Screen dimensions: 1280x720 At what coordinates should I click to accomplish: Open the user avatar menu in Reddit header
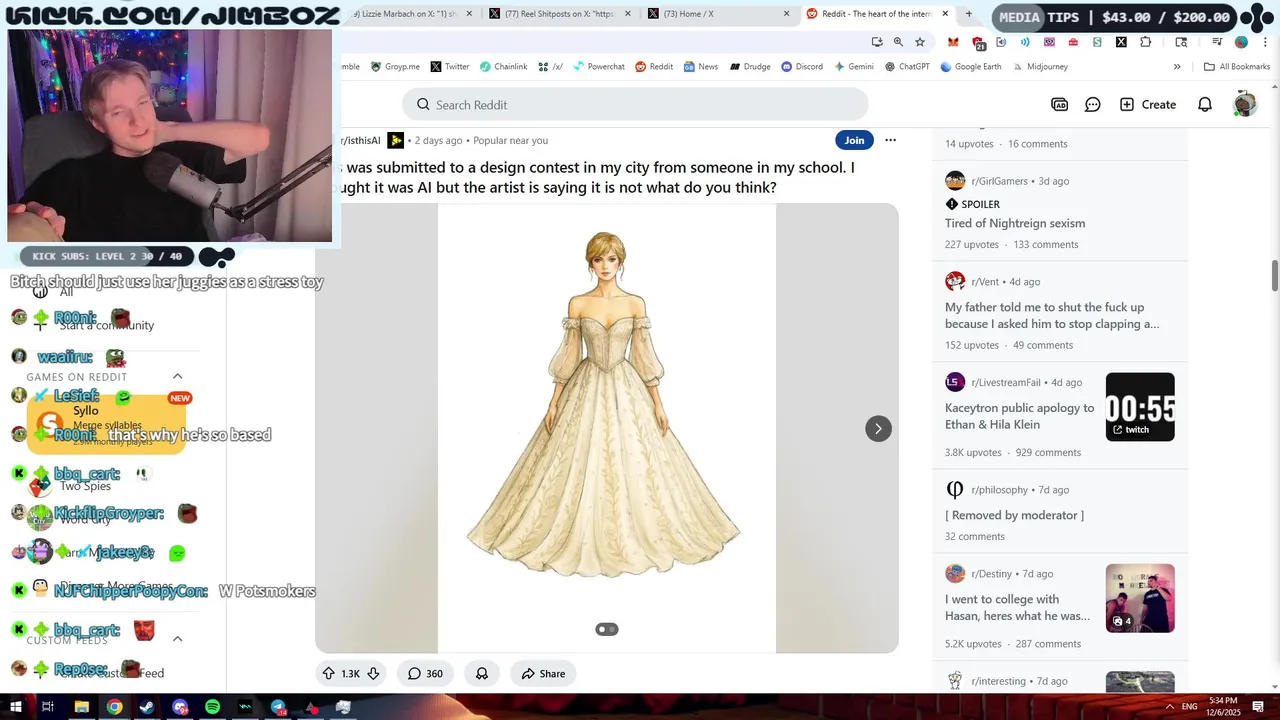[x=1244, y=104]
